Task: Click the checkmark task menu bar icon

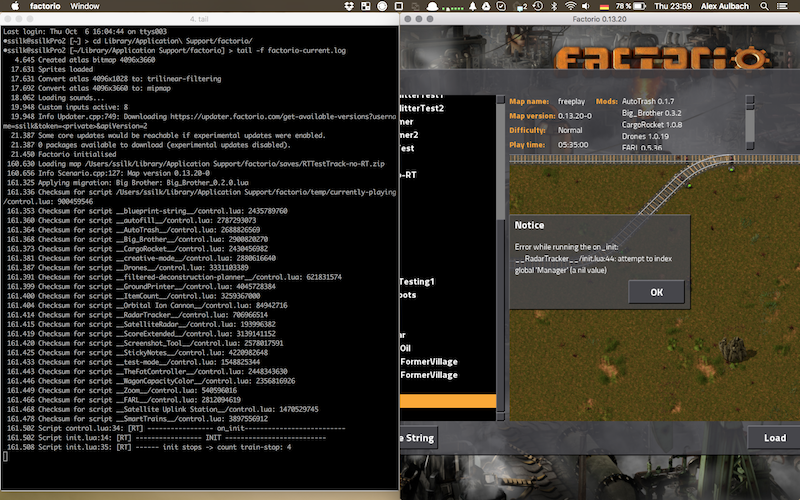Action: tap(501, 6)
